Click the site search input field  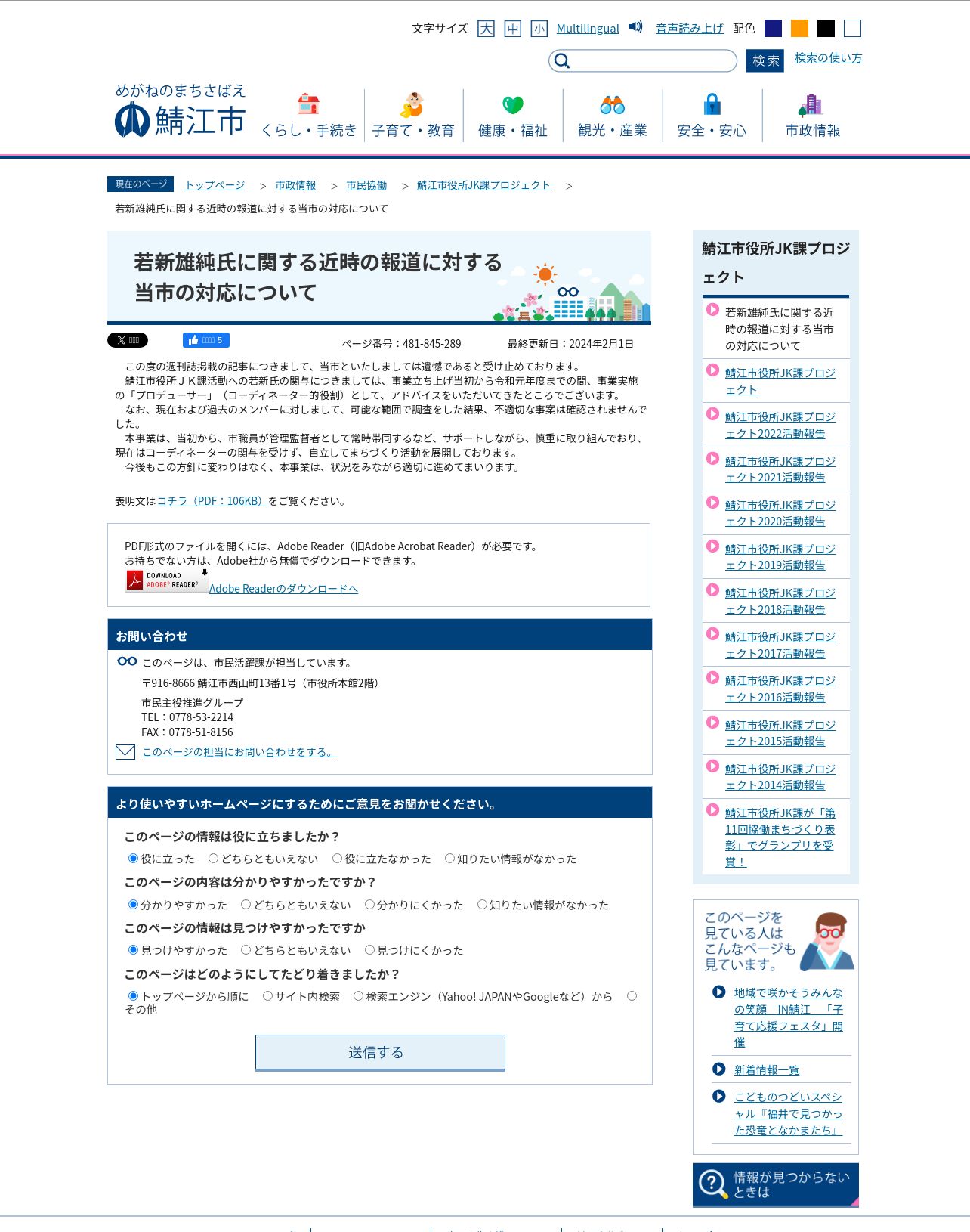(643, 60)
